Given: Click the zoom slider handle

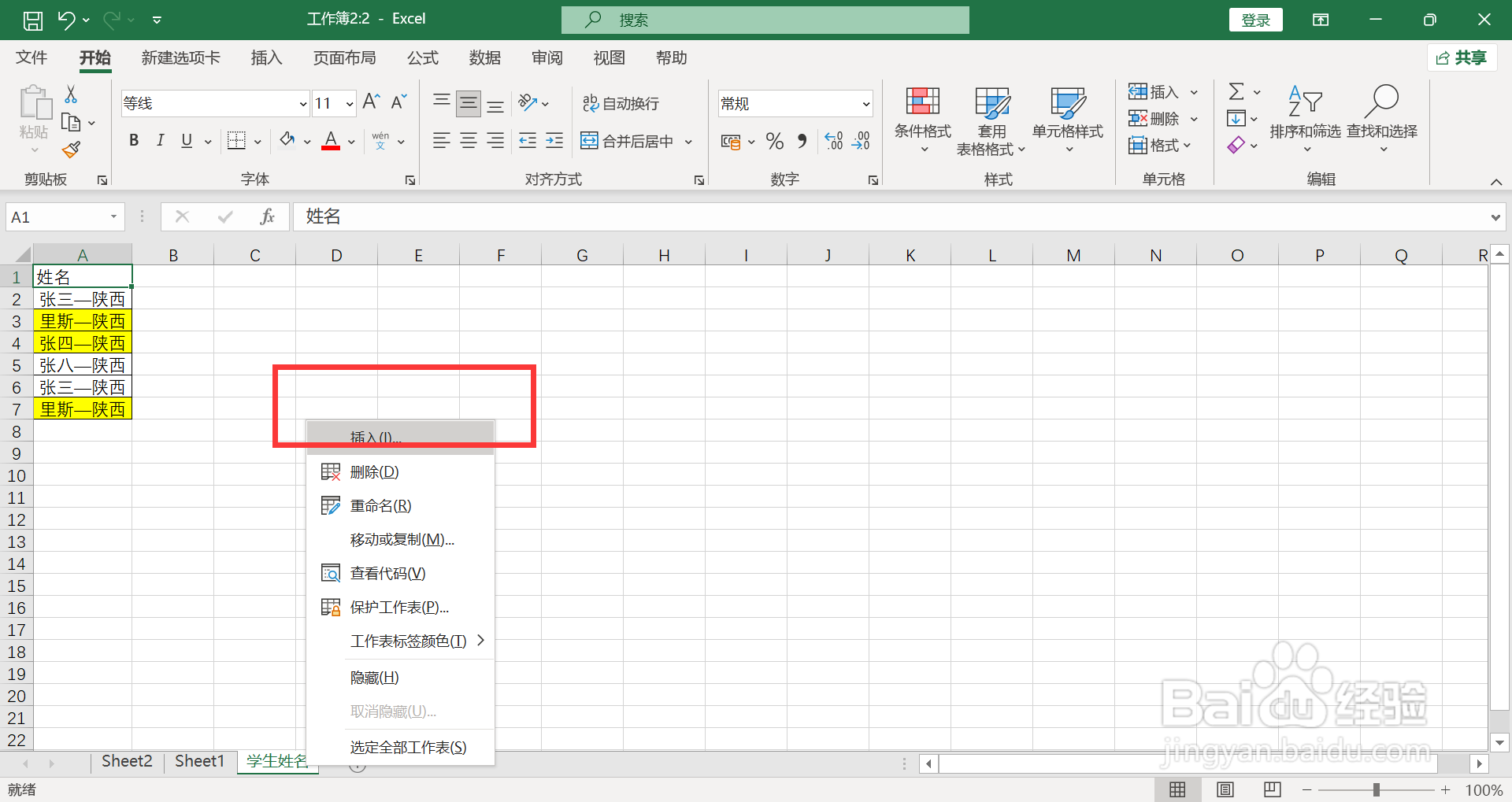Looking at the screenshot, I should 1377,789.
